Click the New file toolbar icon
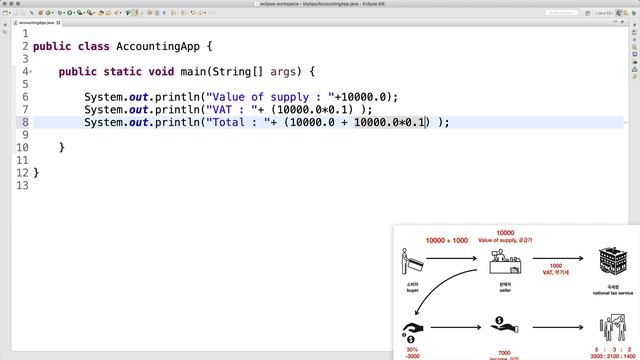640x360 pixels. pos(5,13)
